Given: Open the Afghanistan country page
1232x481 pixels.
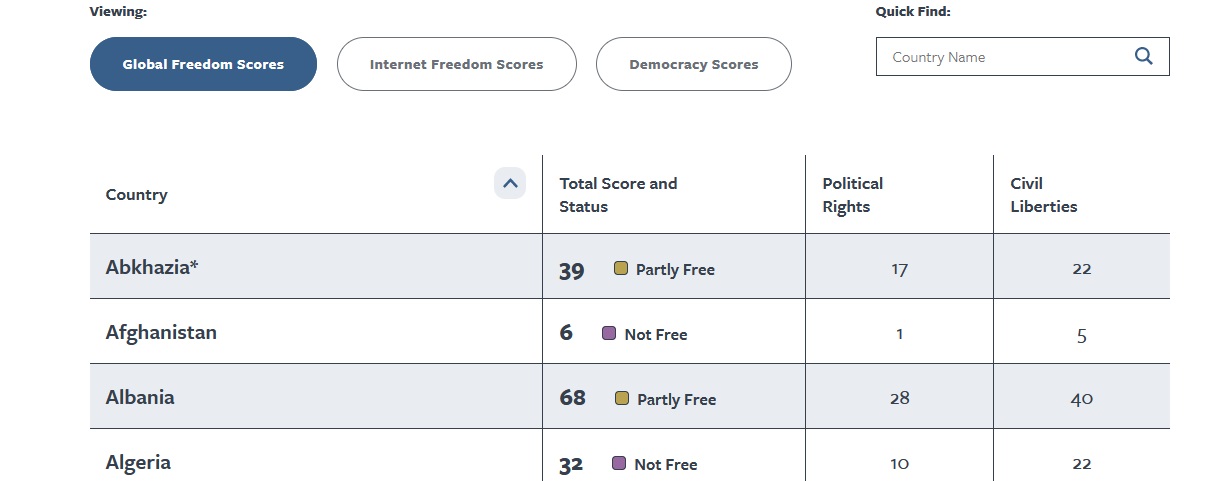Looking at the screenshot, I should pyautogui.click(x=161, y=332).
